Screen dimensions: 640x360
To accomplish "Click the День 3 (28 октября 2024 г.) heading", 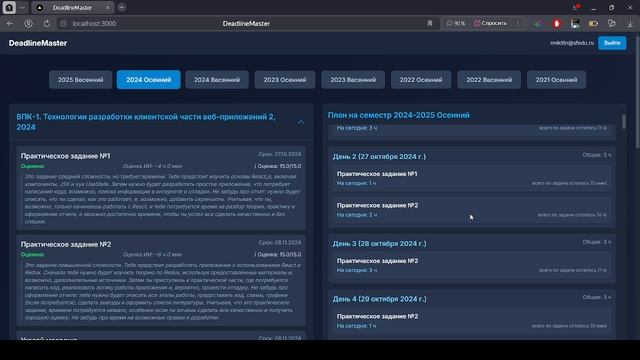I will (379, 243).
